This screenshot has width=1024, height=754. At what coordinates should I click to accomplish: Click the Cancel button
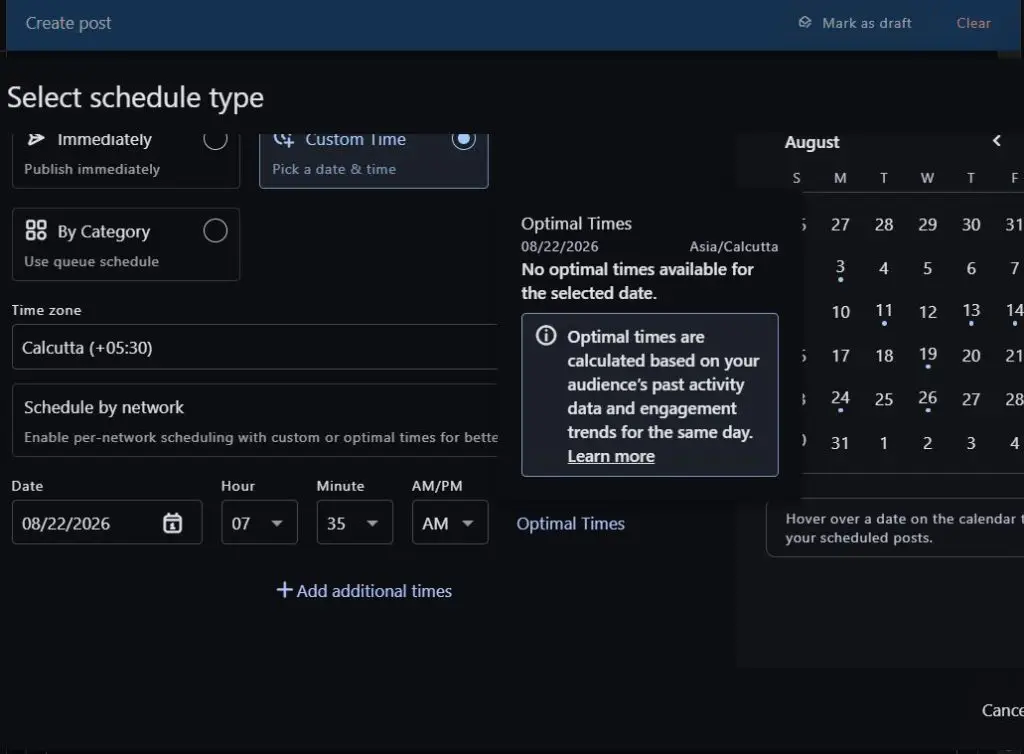(x=1002, y=710)
